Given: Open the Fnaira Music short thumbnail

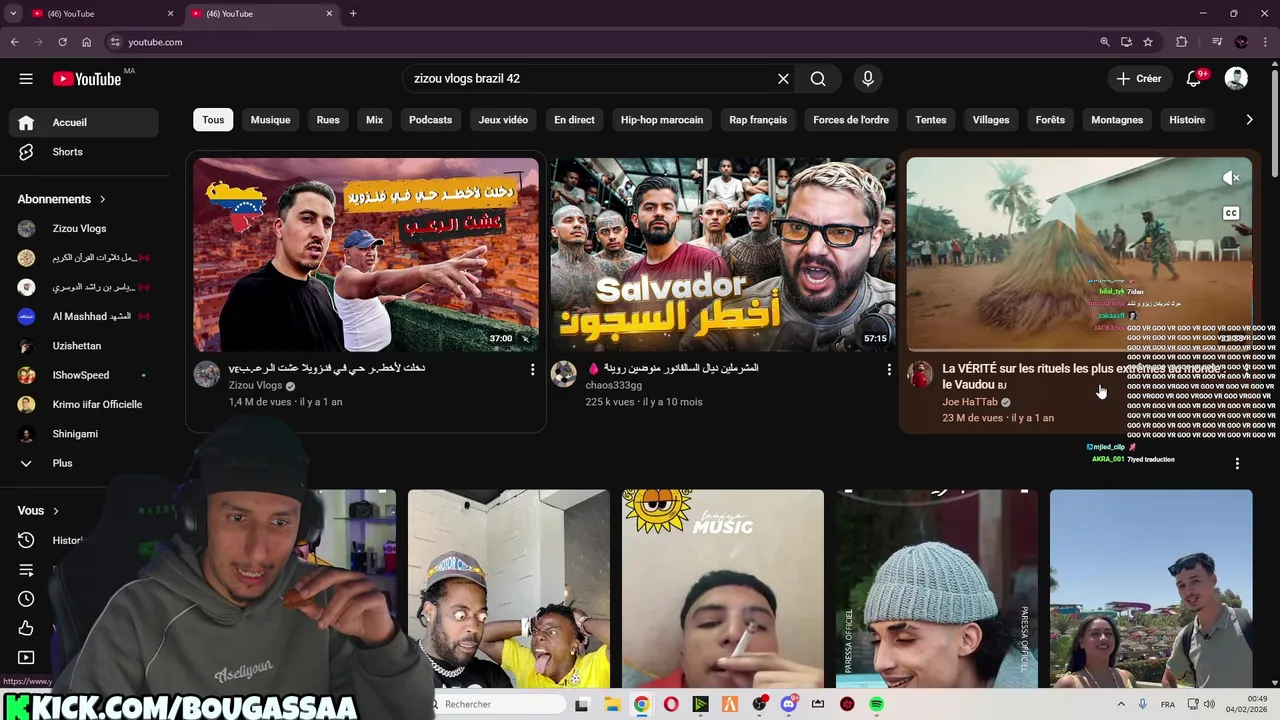Looking at the screenshot, I should (x=722, y=588).
